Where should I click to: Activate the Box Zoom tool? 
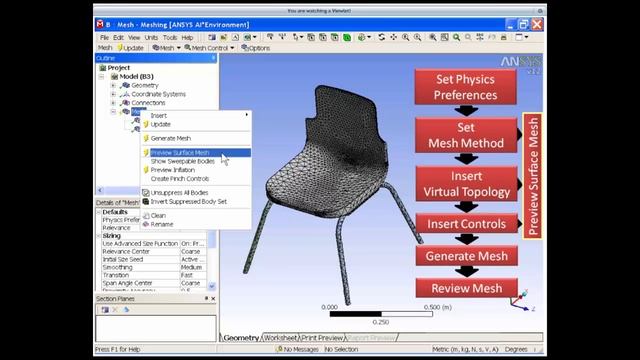click(x=417, y=38)
